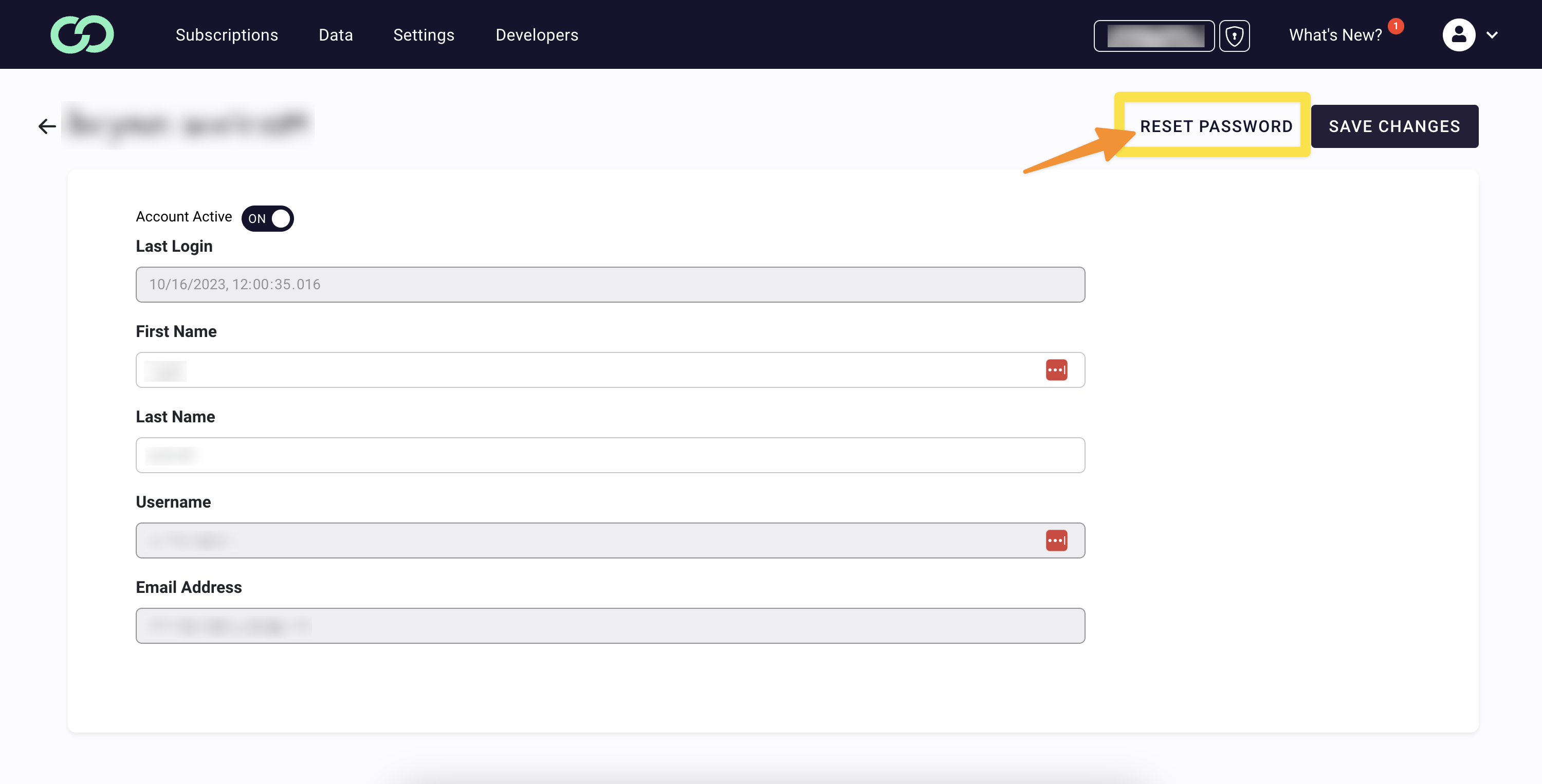
Task: Click the red notification badge on What's New
Action: [1396, 26]
